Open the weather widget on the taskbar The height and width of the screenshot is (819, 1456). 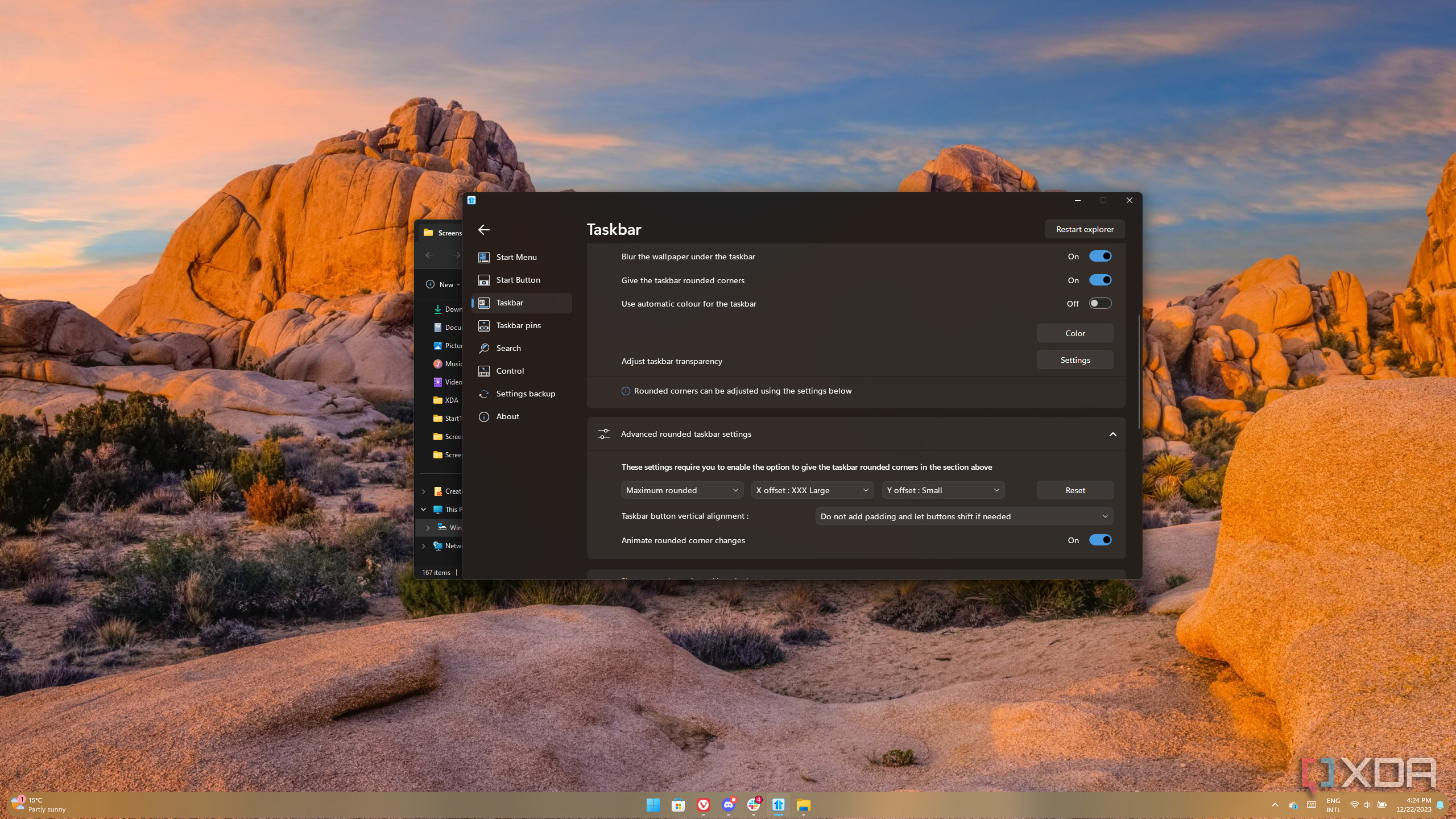[39, 804]
